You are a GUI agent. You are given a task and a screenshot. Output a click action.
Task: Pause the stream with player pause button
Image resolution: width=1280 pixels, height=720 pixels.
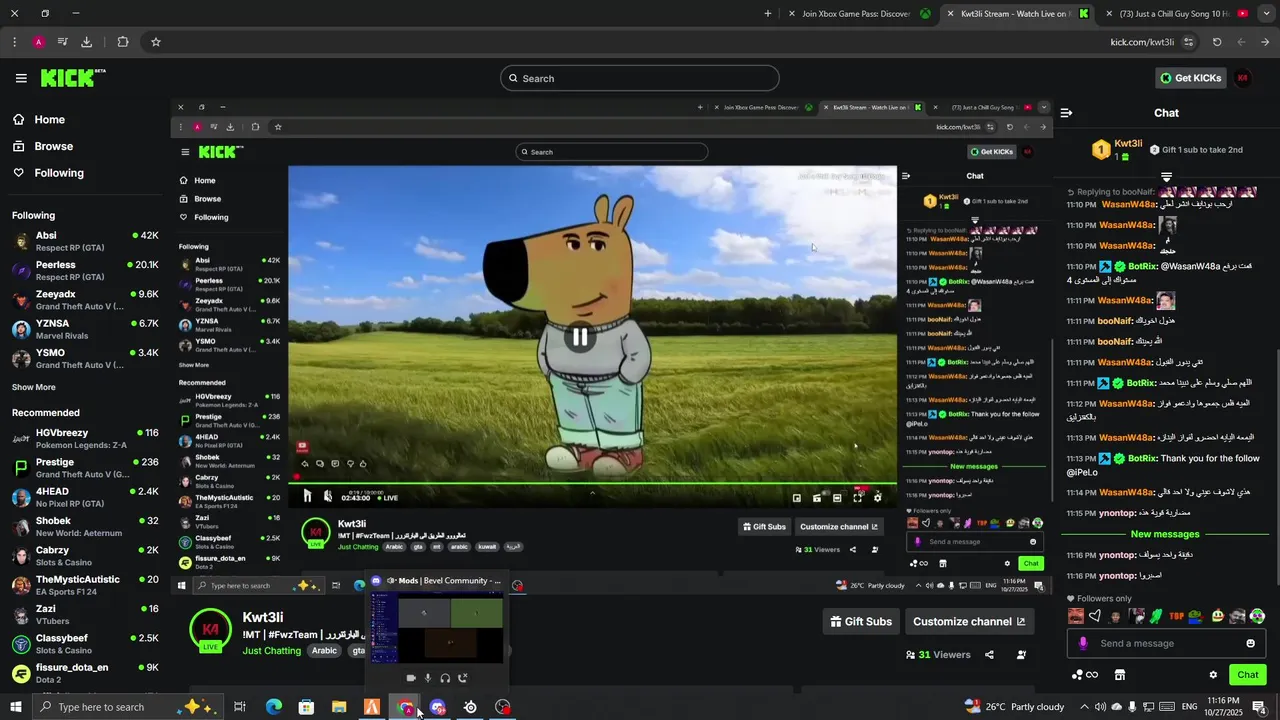coord(308,496)
